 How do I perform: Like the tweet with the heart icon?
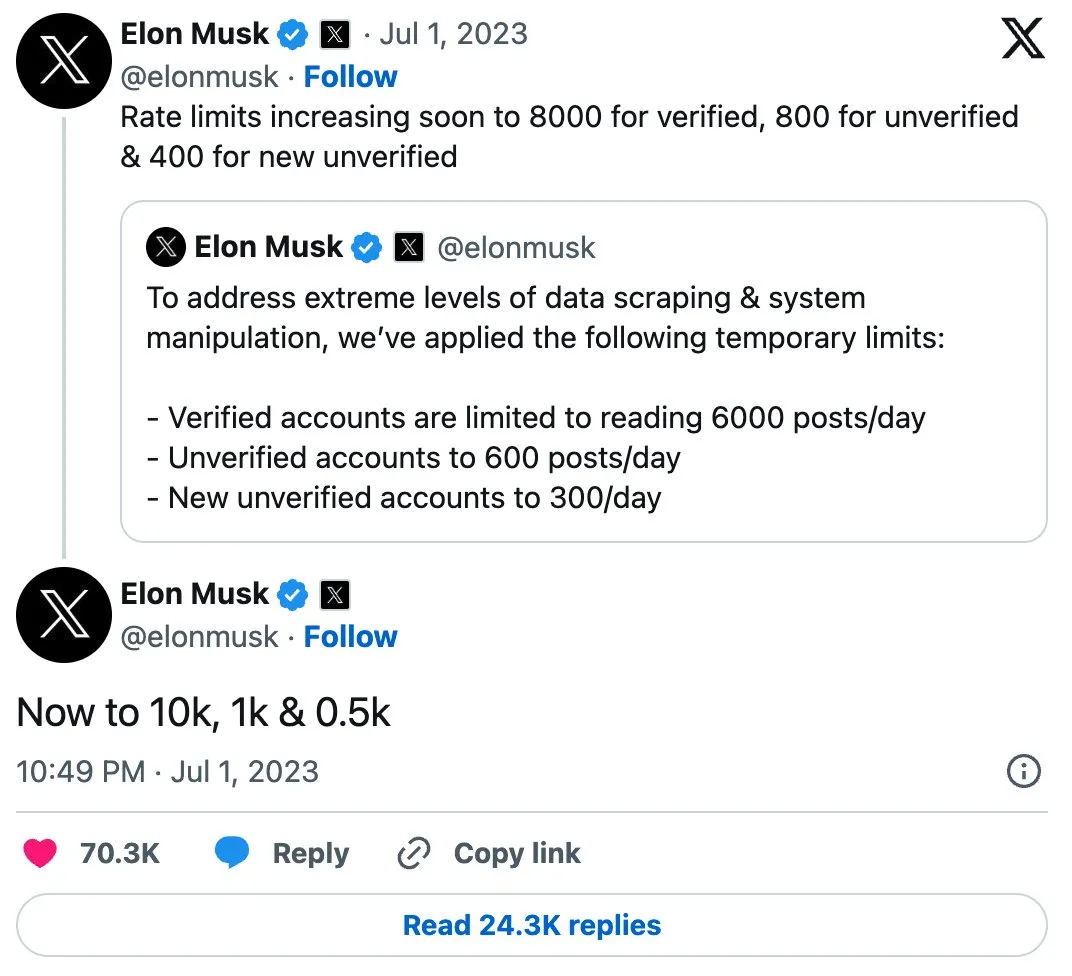click(x=40, y=853)
